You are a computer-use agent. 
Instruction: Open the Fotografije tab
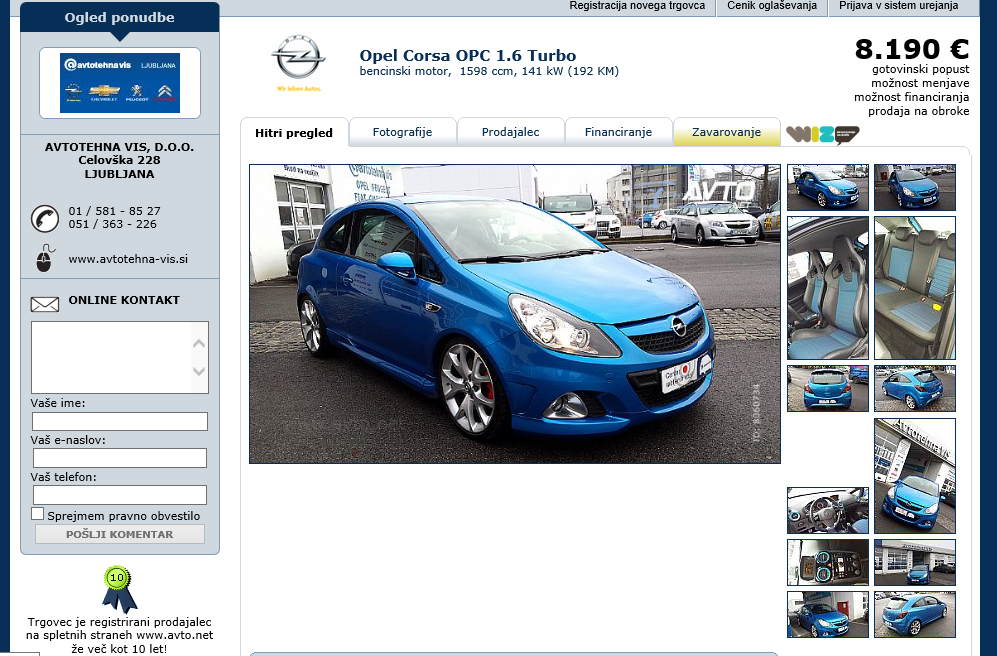[x=402, y=132]
